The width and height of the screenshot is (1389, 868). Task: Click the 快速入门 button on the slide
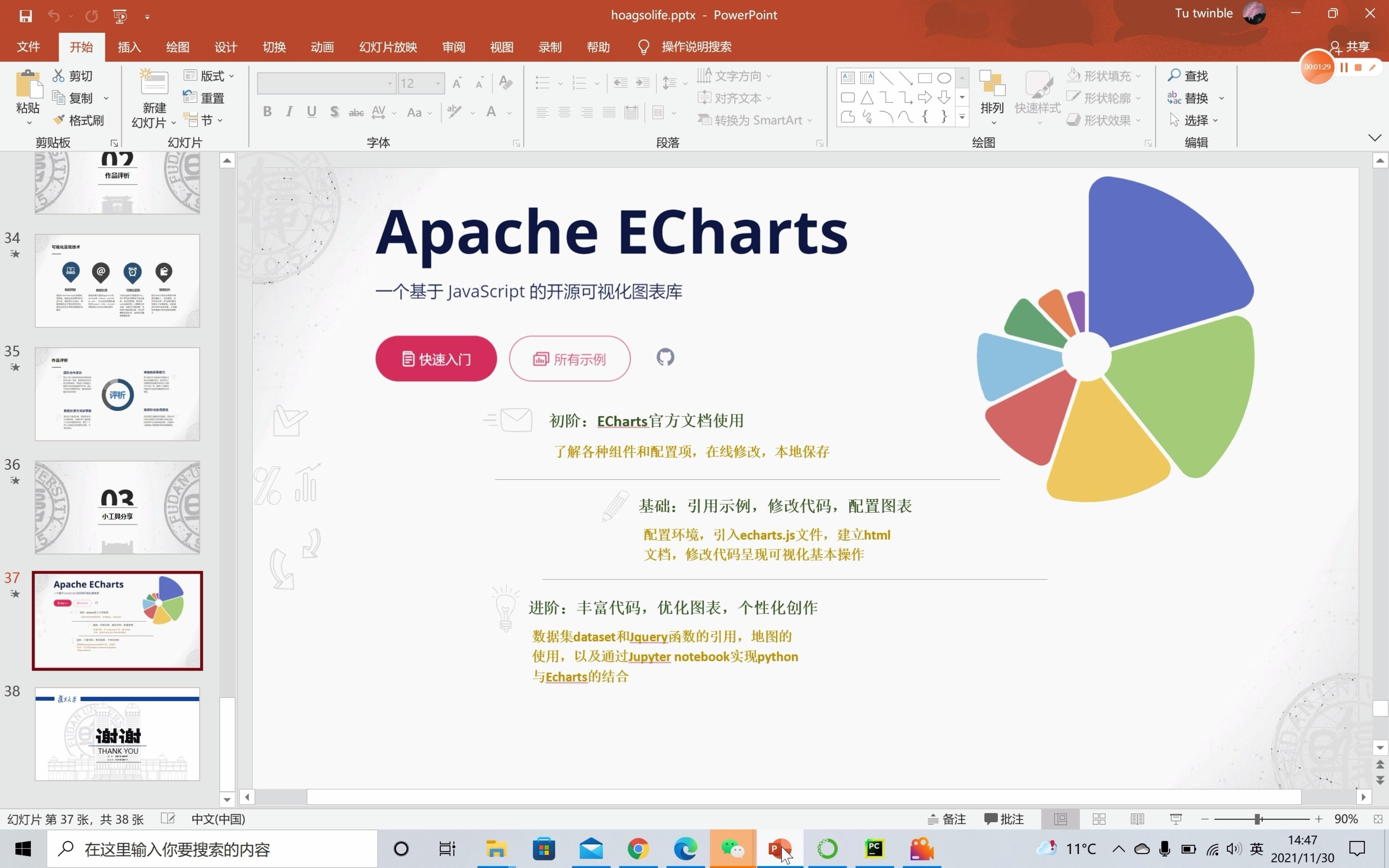436,359
